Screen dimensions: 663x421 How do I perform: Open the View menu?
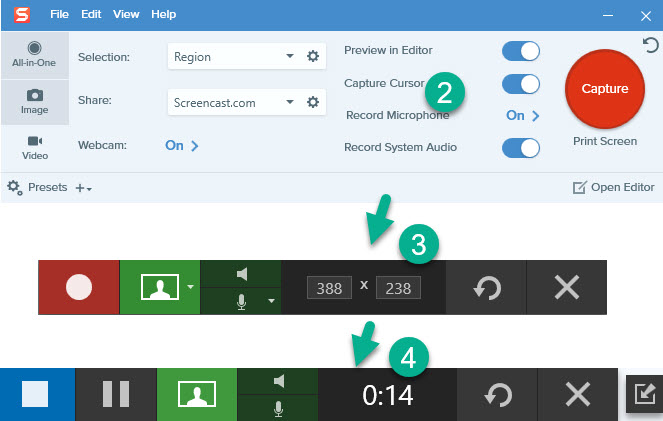126,14
